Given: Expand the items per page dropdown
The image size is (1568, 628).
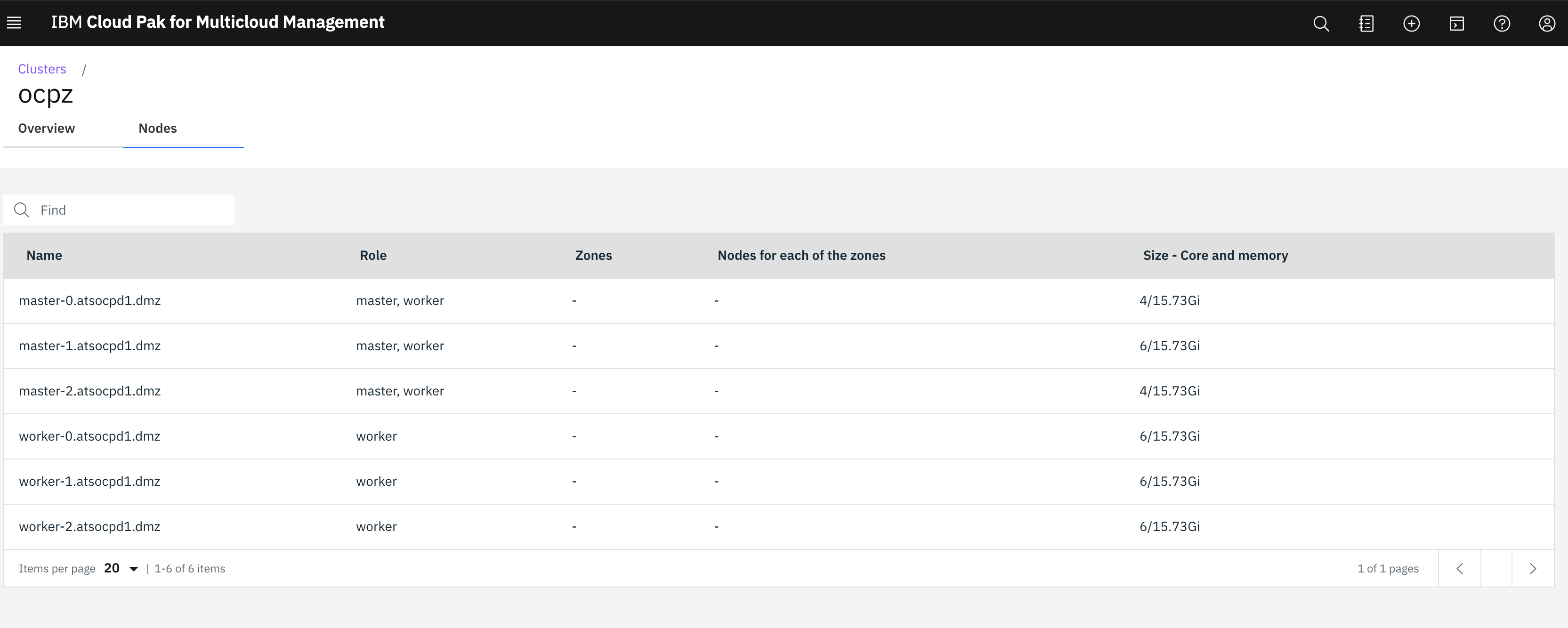Looking at the screenshot, I should click(x=121, y=568).
